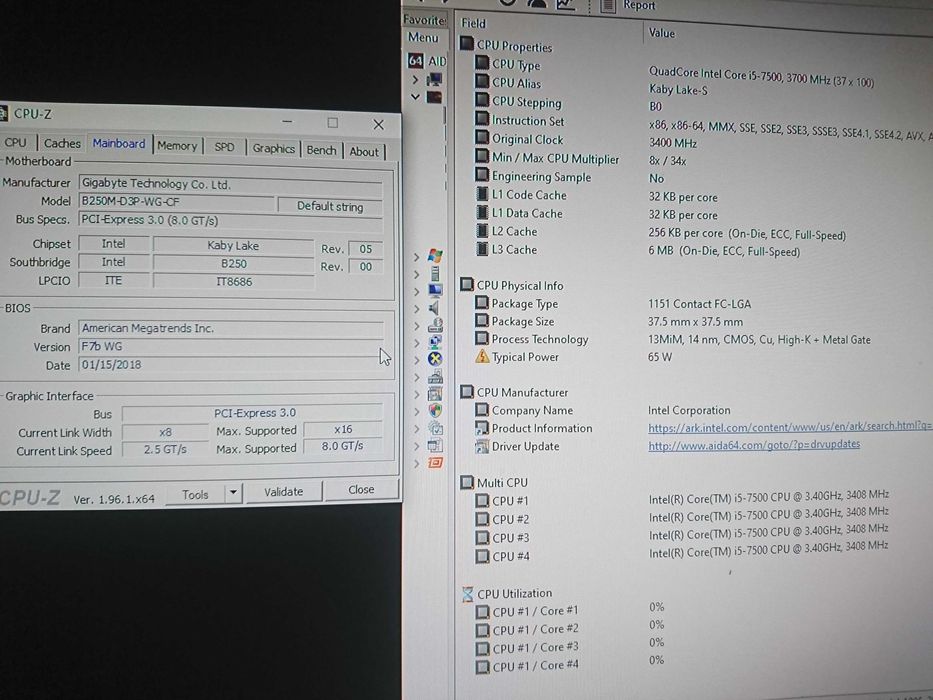Click the motherboard Model field B250M-D3P-WG-CF

[x=177, y=202]
